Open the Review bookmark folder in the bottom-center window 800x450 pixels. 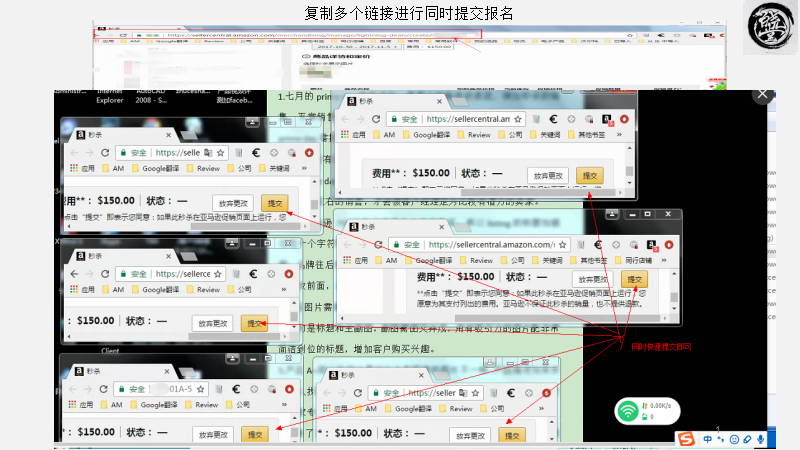coord(456,409)
